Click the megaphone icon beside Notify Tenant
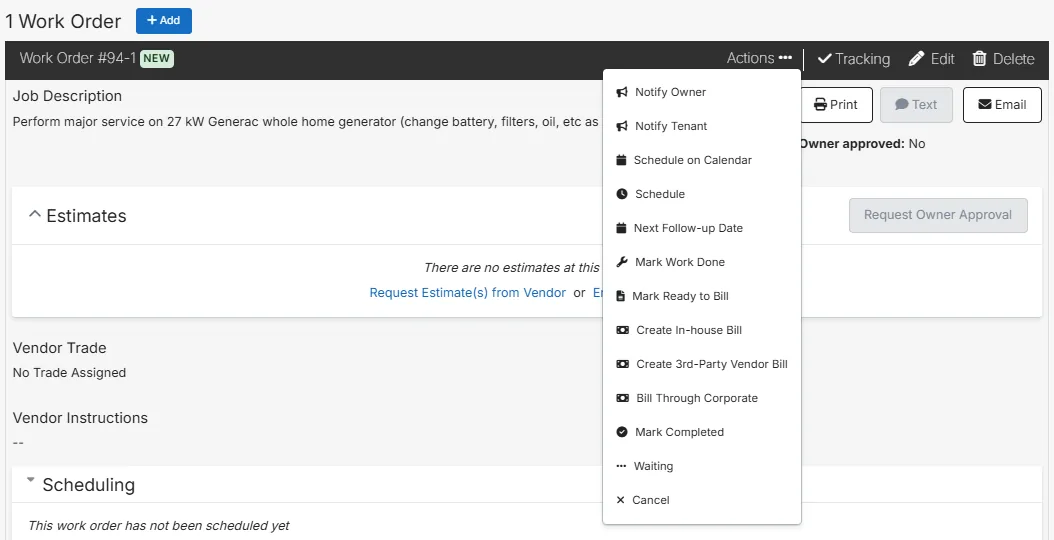The image size is (1054, 540). 622,126
